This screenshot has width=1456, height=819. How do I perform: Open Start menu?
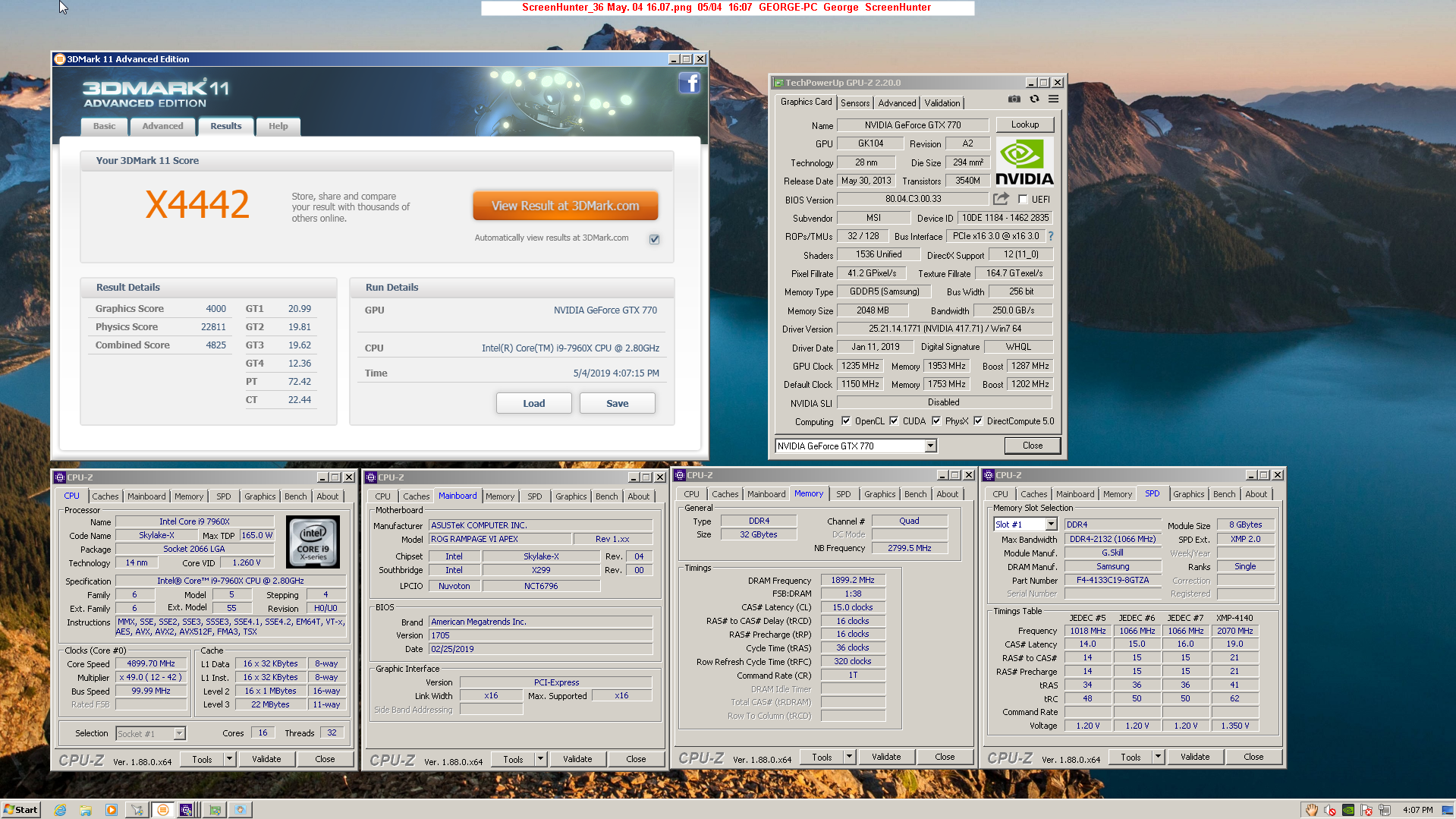(x=20, y=810)
